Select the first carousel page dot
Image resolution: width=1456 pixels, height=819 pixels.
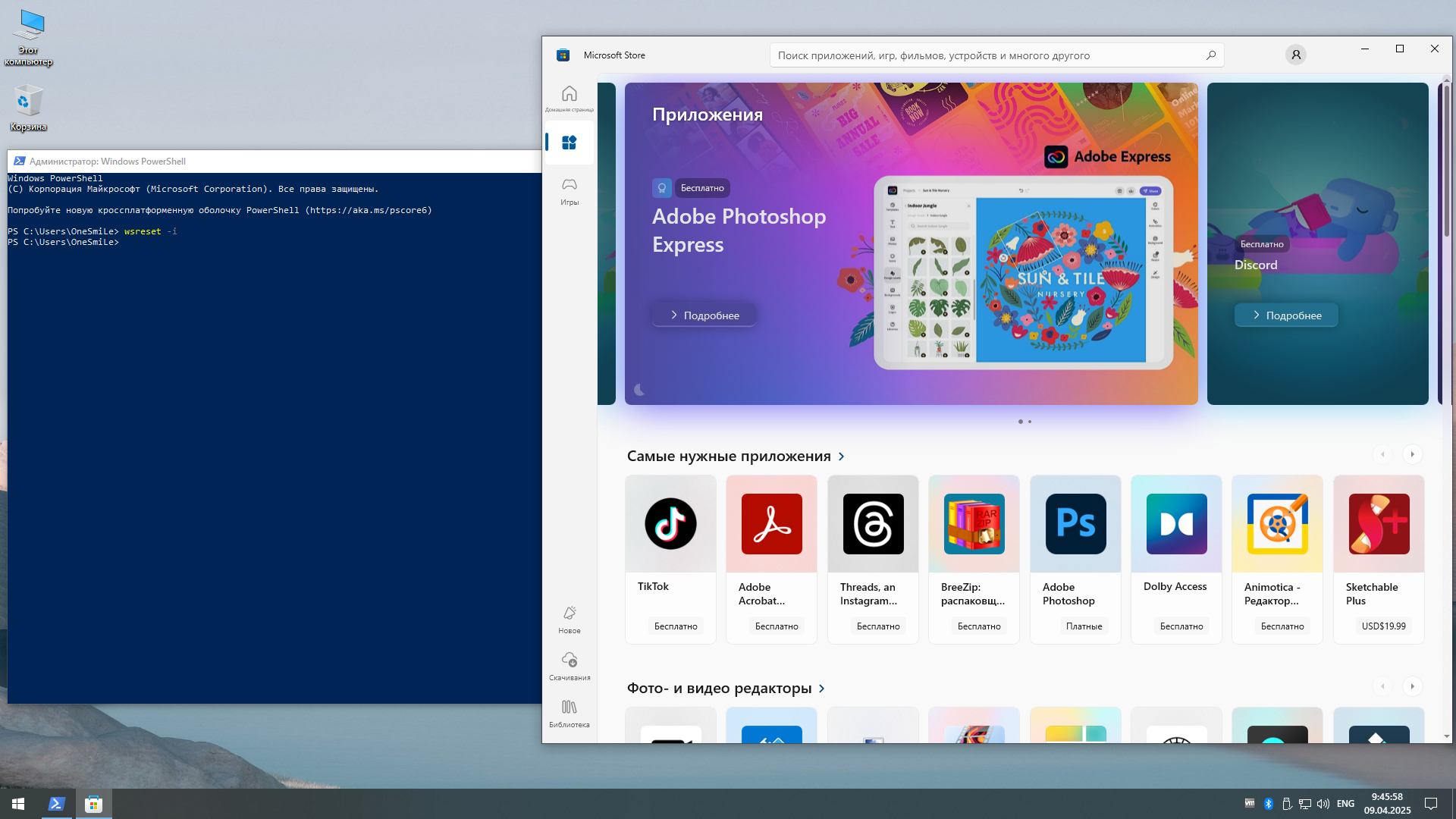[1020, 422]
